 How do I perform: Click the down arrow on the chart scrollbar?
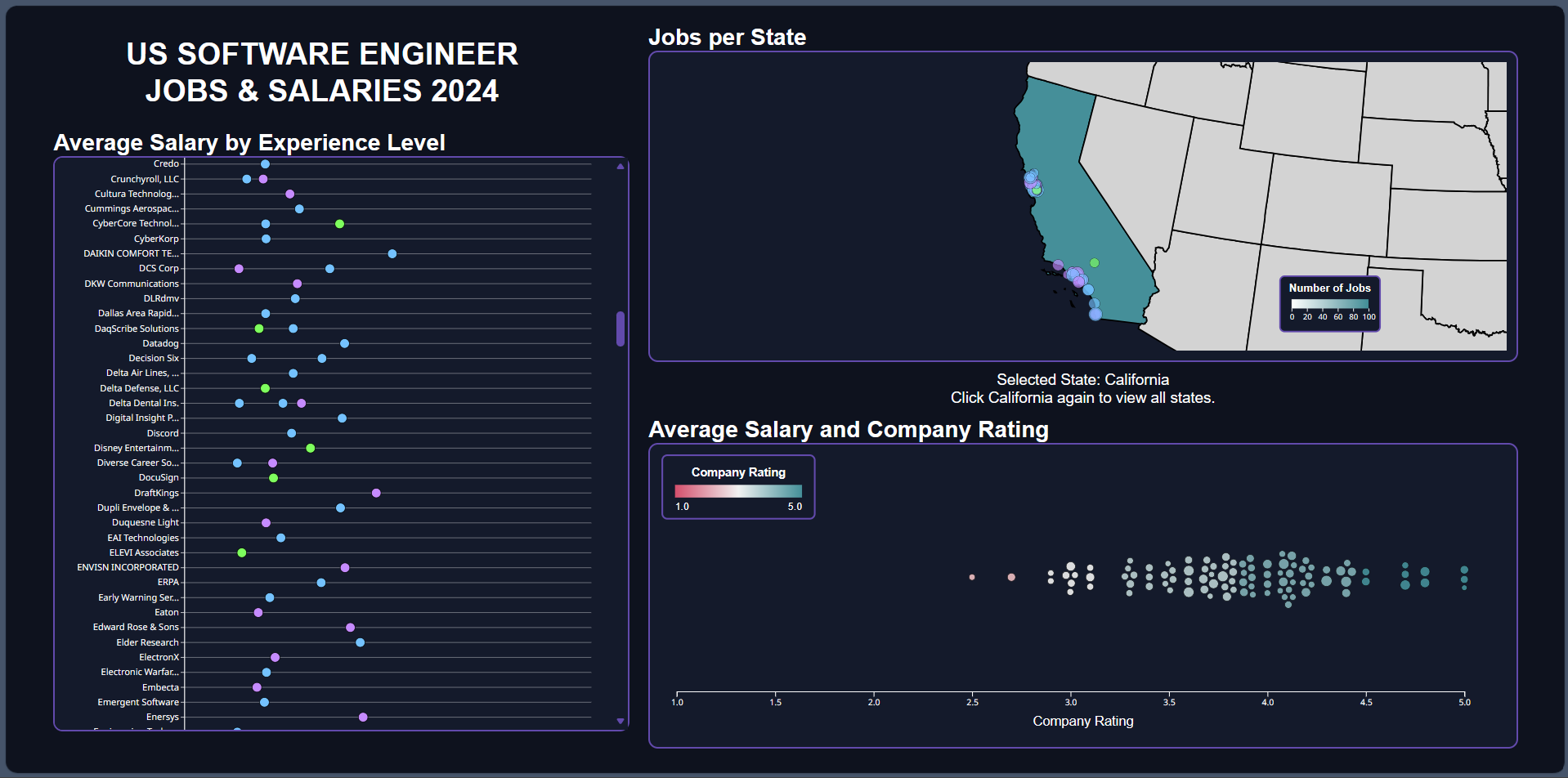620,721
